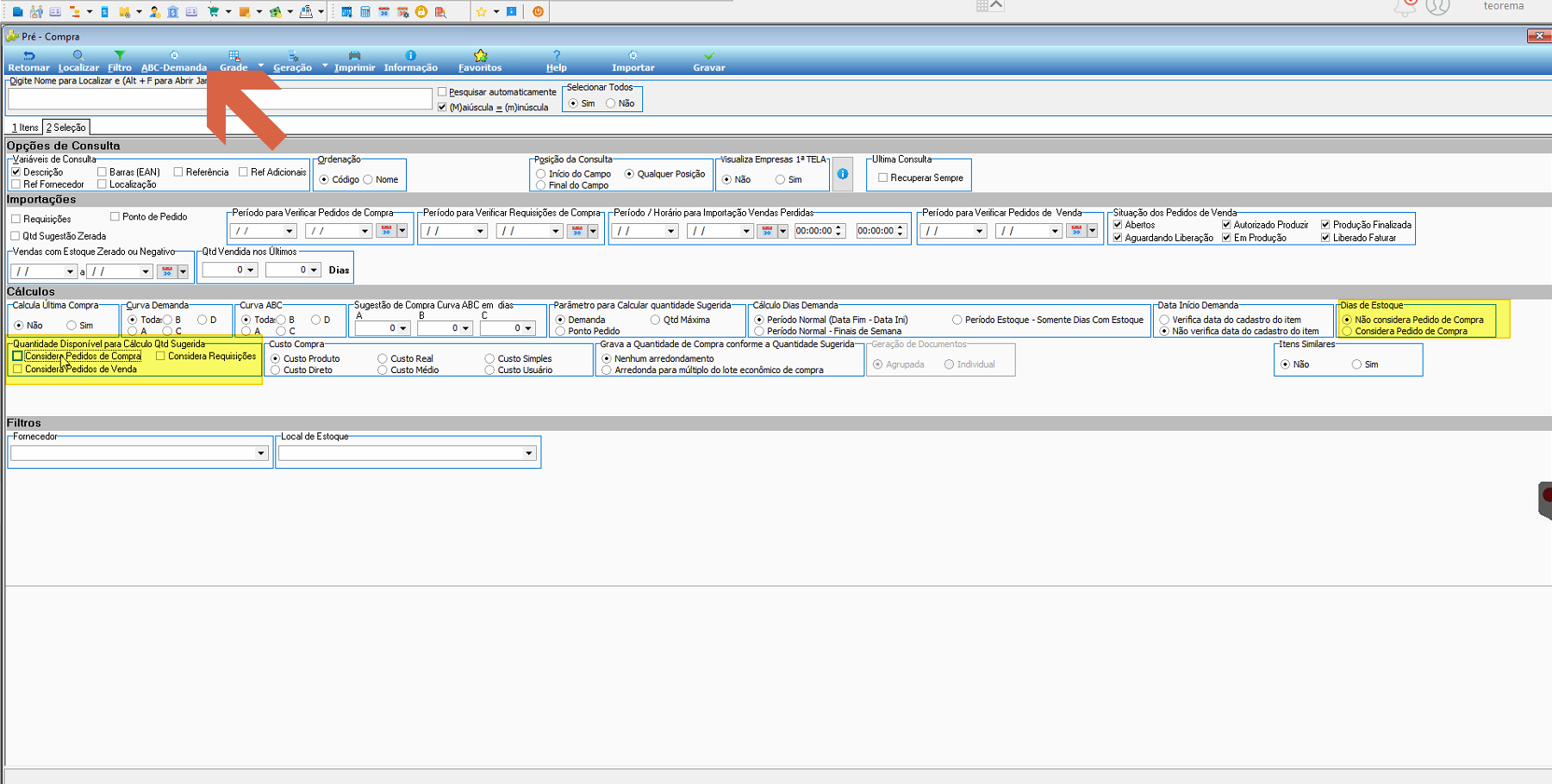The height and width of the screenshot is (784, 1552).
Task: Check the Requisições import checkbox
Action: tap(16, 219)
